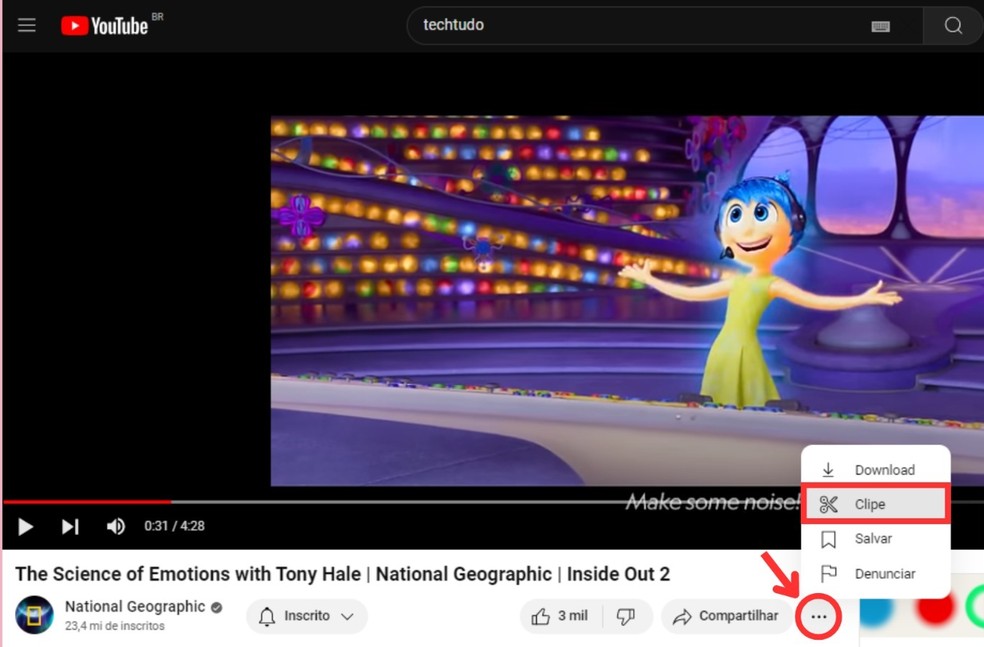This screenshot has height=647, width=984.
Task: Open the hamburger guide menu
Action: [26, 25]
